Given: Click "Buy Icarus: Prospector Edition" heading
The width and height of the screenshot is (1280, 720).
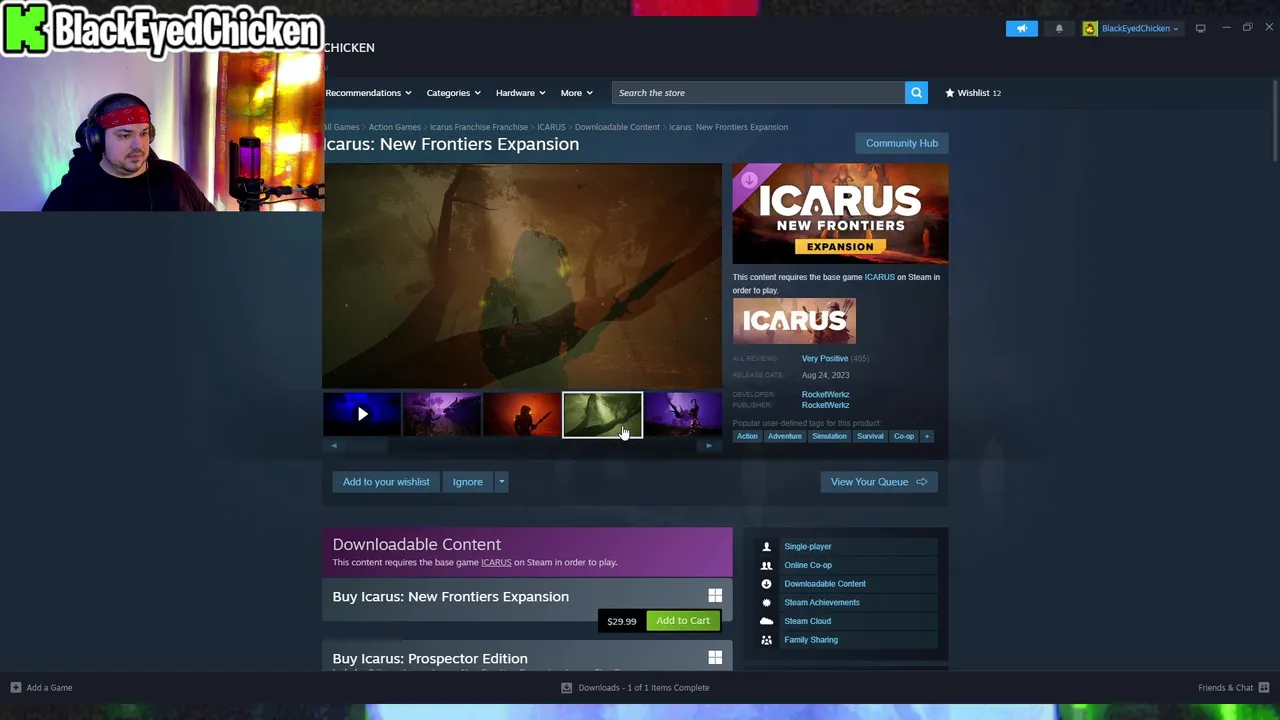Looking at the screenshot, I should coord(430,659).
